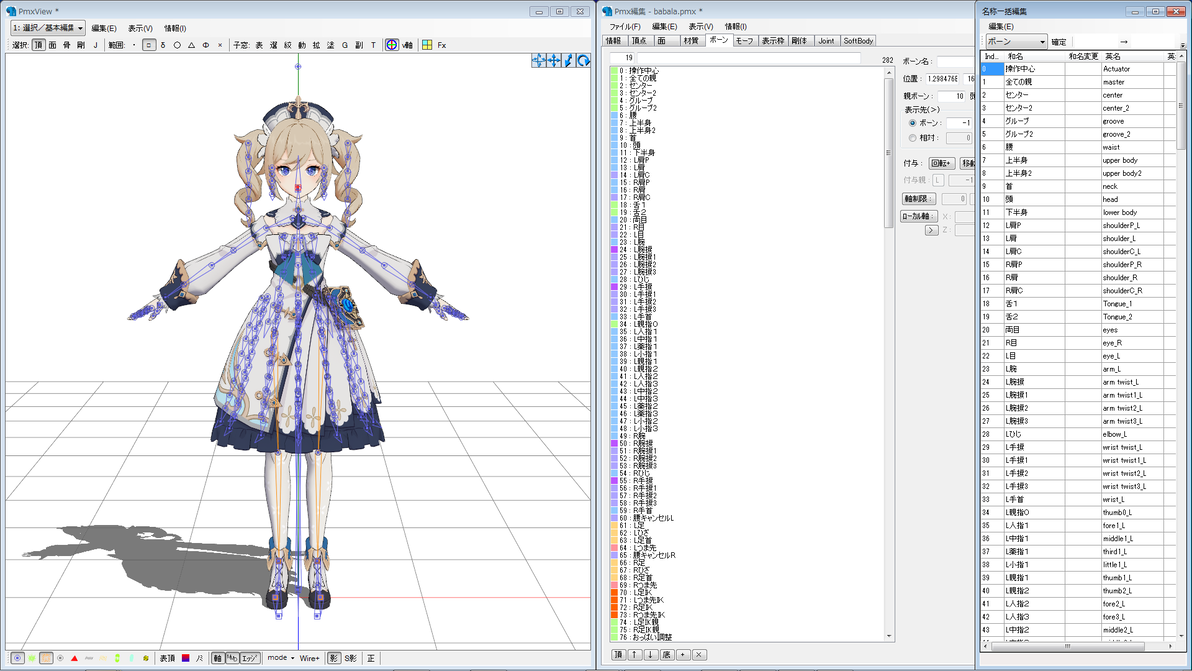Click the ボーン名 name input field
This screenshot has width=1192, height=671.
pos(955,62)
